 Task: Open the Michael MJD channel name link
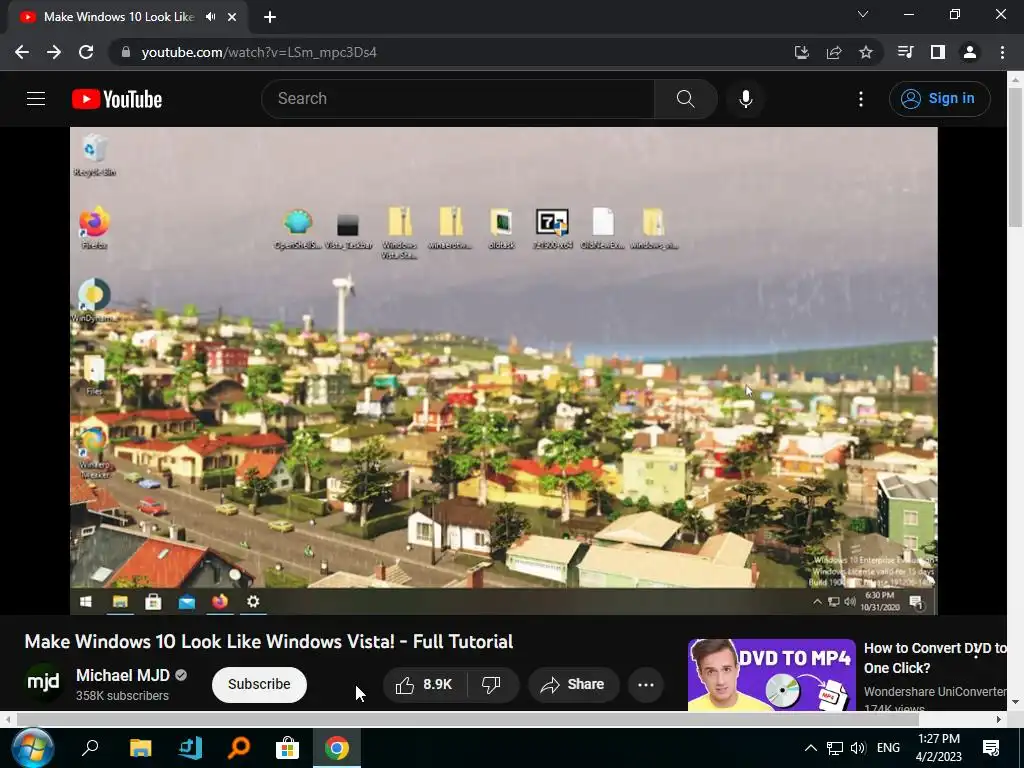coord(123,675)
